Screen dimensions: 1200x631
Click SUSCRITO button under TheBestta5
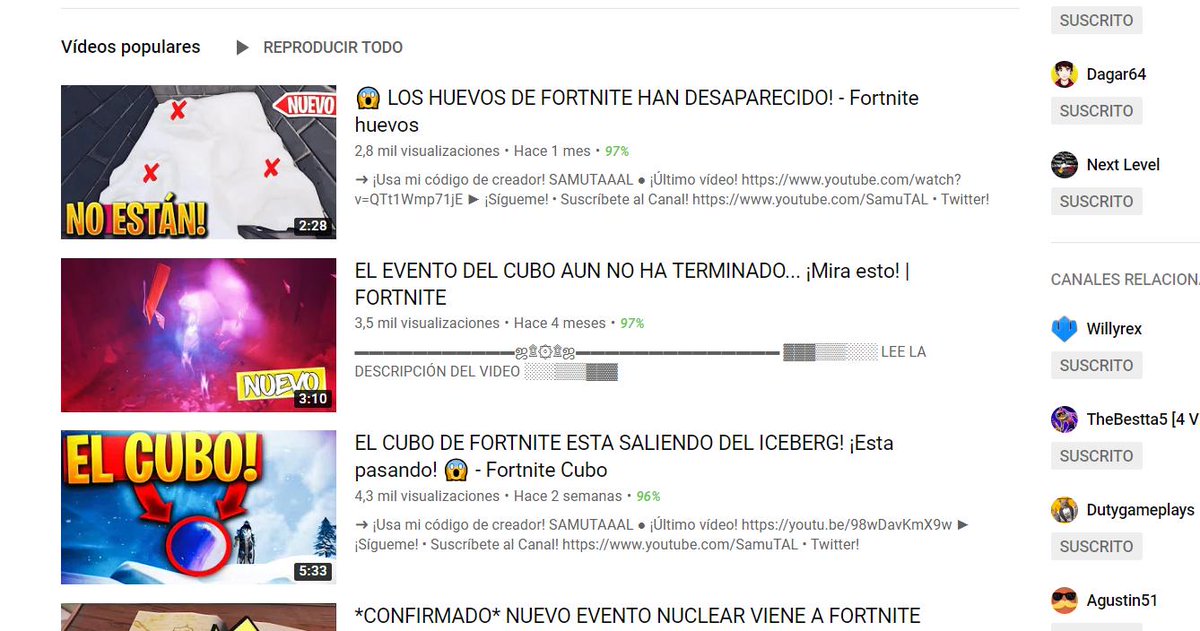coord(1096,456)
